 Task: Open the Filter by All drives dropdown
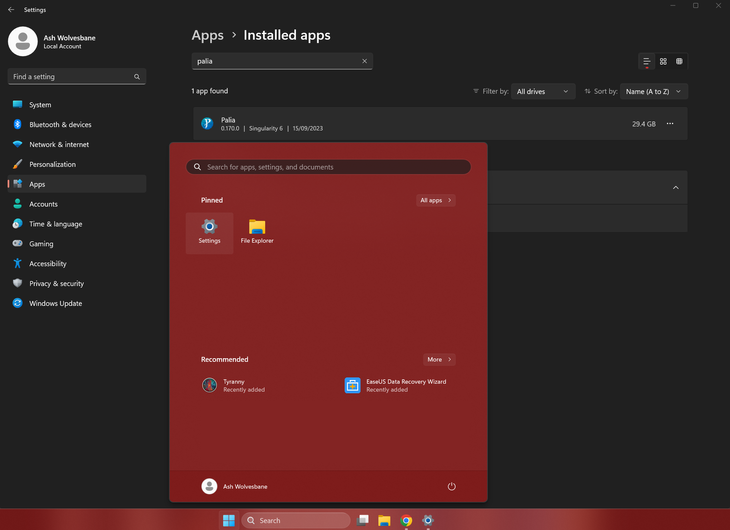[543, 91]
